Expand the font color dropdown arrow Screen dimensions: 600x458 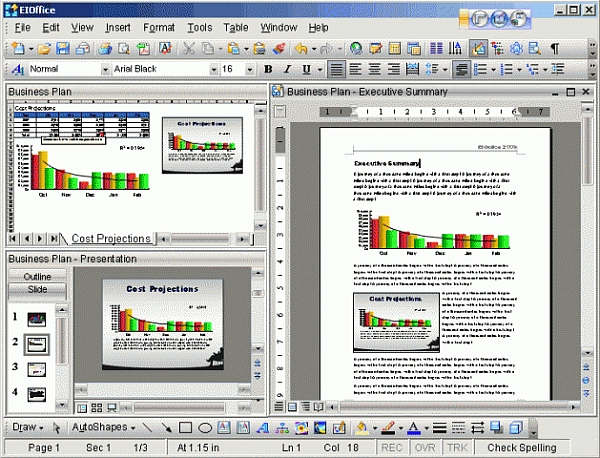click(426, 428)
